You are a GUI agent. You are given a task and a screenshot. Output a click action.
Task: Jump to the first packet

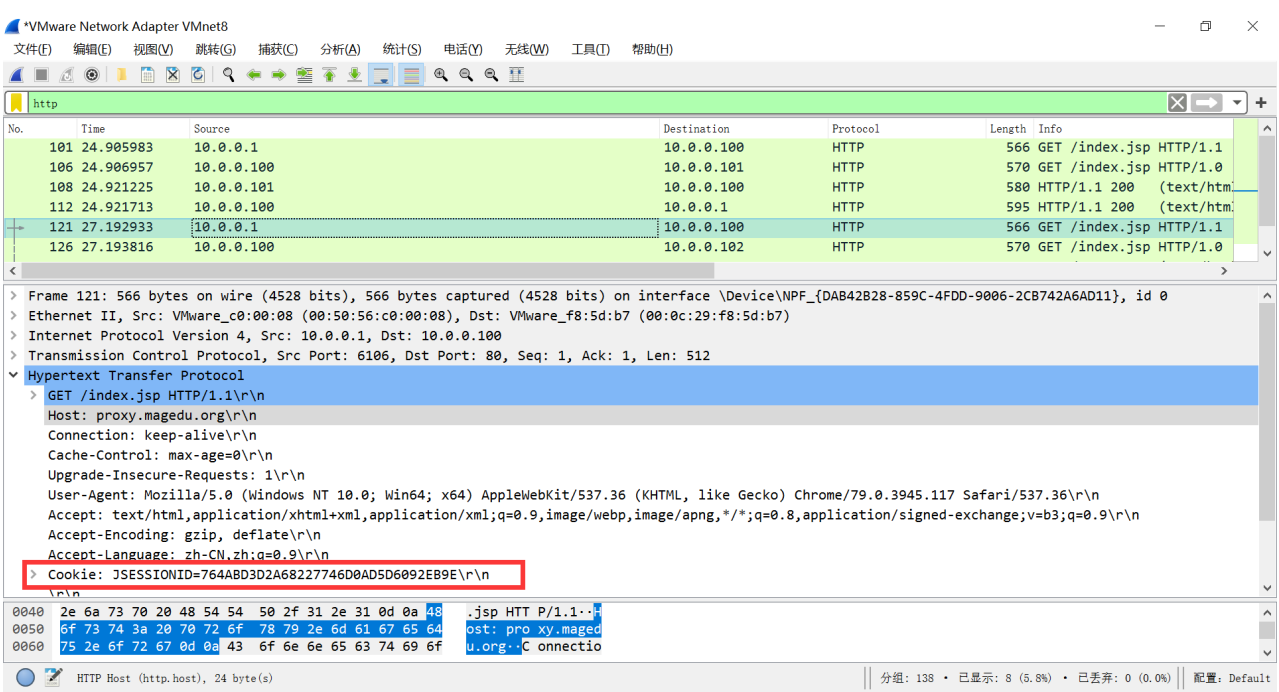(329, 75)
